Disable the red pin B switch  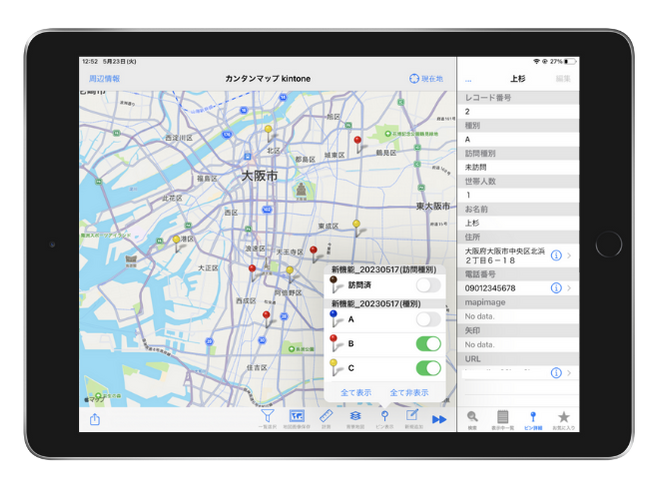point(428,343)
